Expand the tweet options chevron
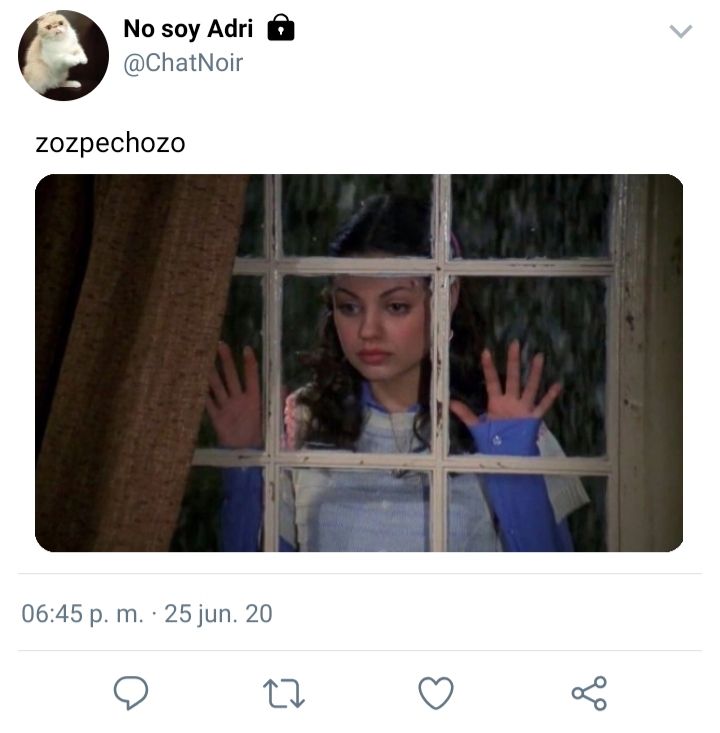 [680, 31]
